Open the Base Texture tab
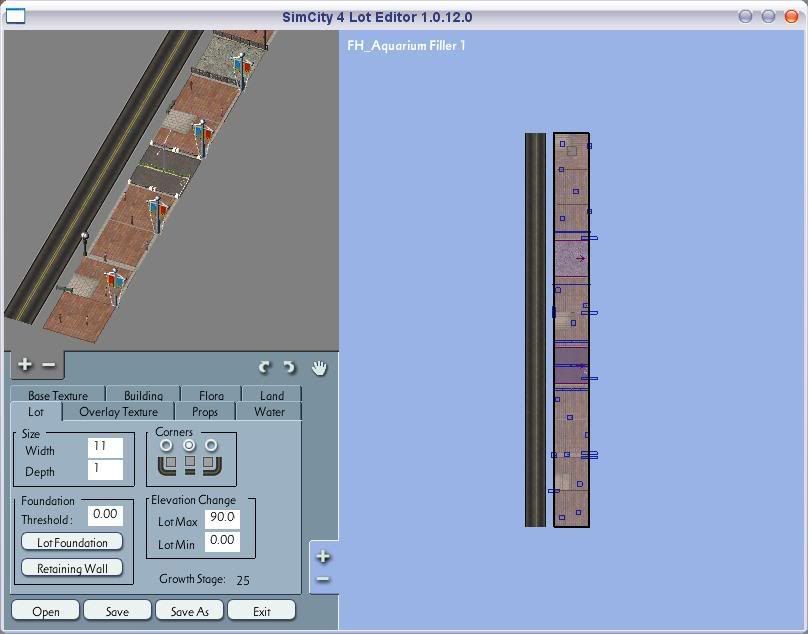This screenshot has height=634, width=808. click(58, 394)
